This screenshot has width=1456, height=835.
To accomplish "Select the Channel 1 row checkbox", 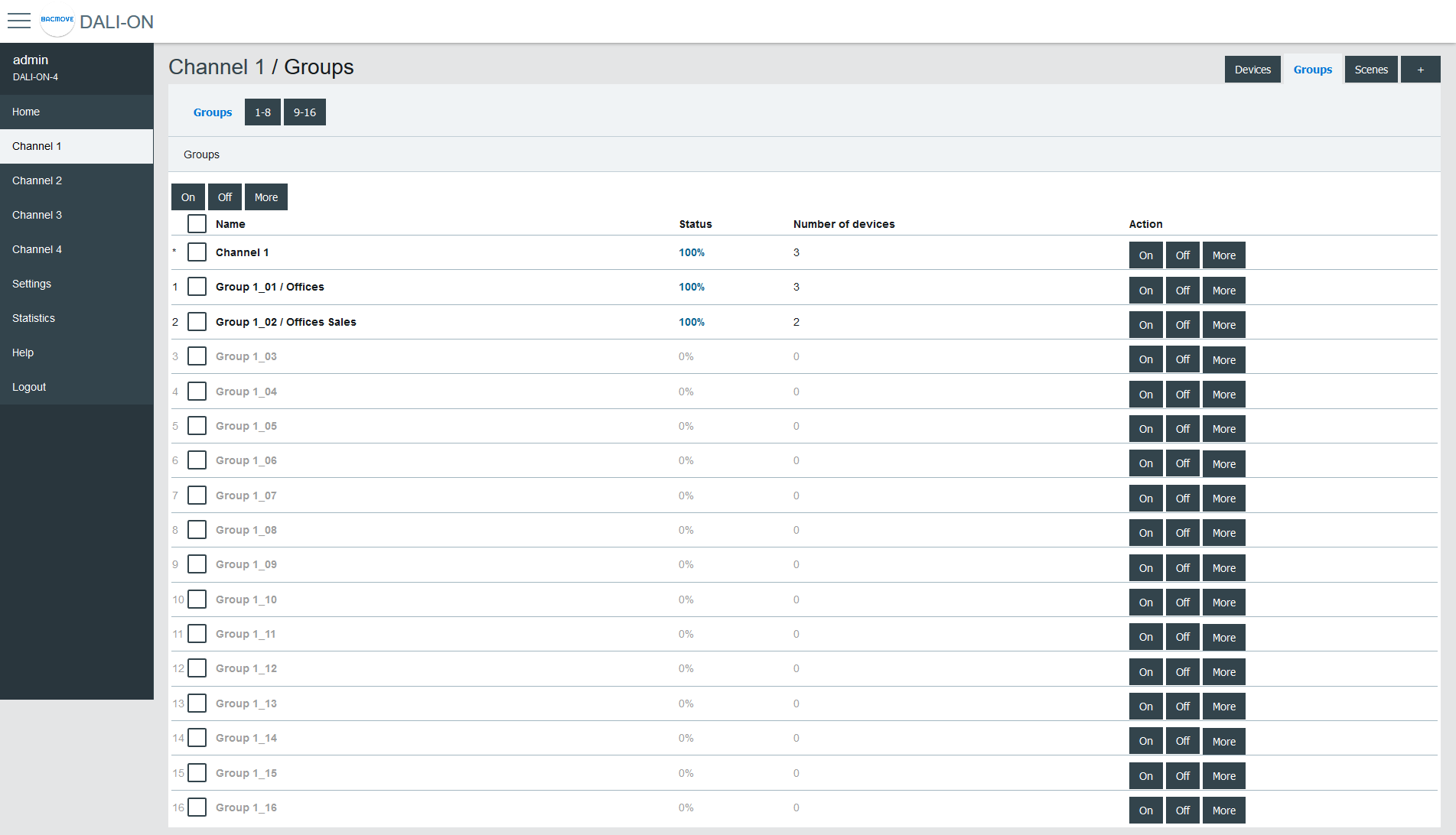I will click(x=197, y=252).
